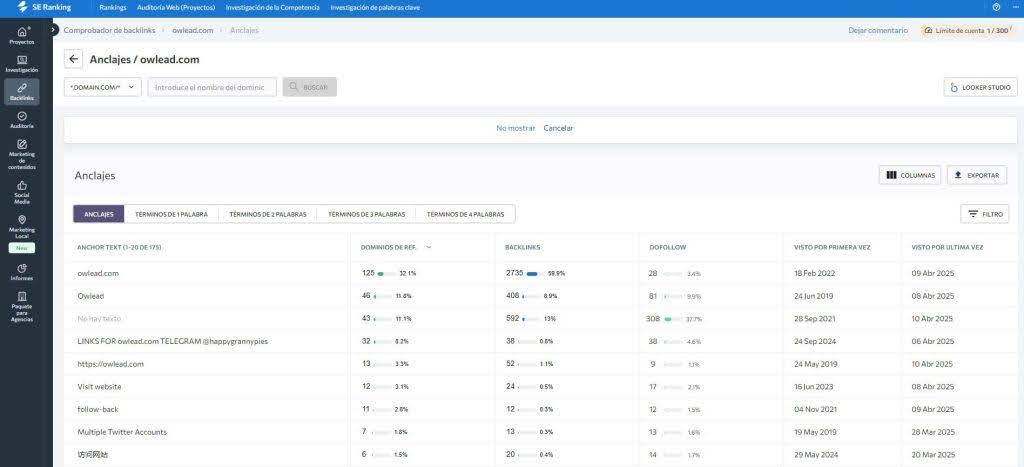1024x467 pixels.
Task: Click backlinks value 592
Action: (512, 319)
